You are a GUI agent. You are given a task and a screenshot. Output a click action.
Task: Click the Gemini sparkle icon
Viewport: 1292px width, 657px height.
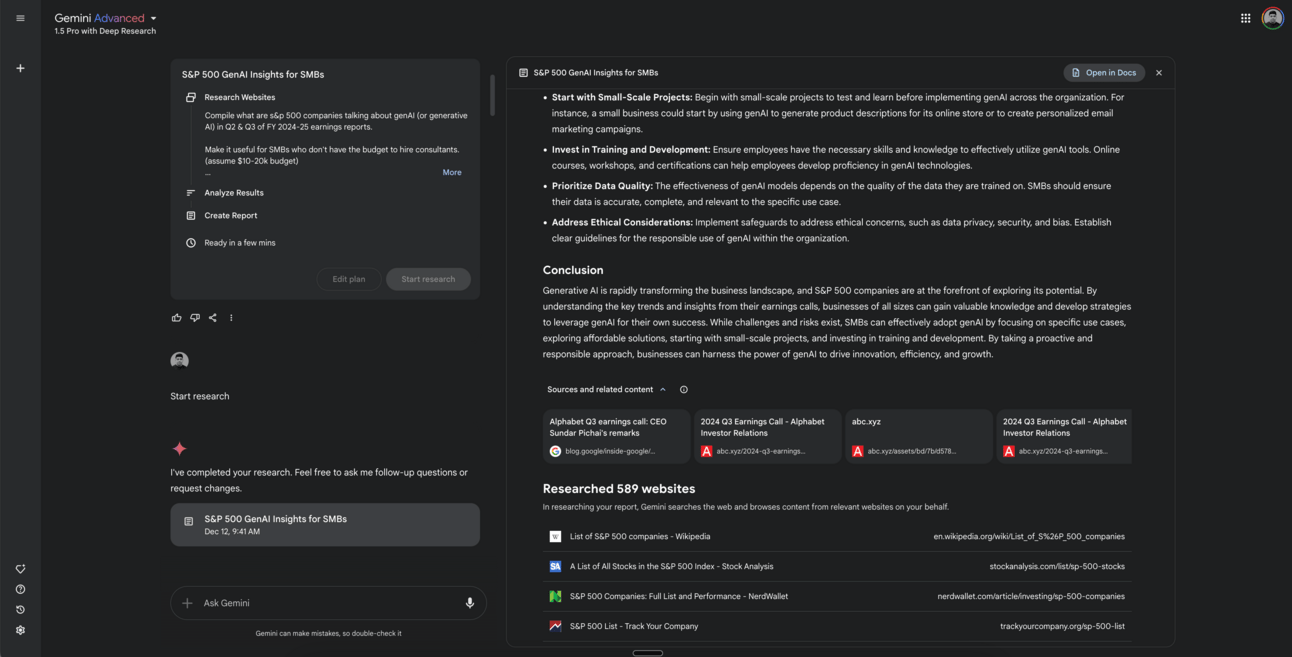pos(179,448)
